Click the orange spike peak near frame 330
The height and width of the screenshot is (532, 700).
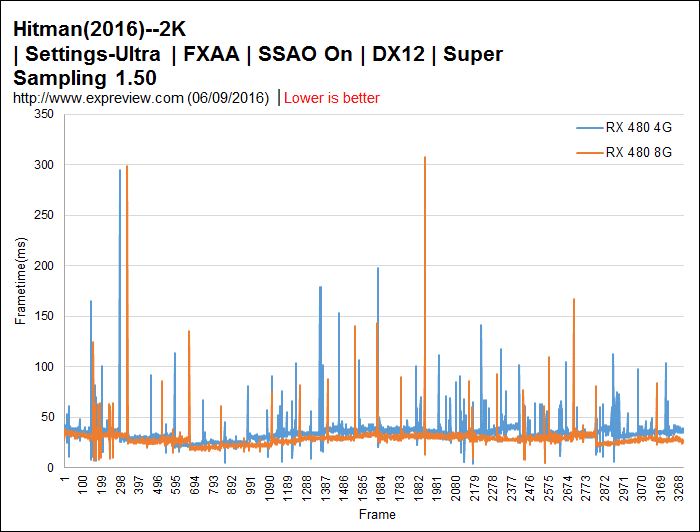coord(127,167)
